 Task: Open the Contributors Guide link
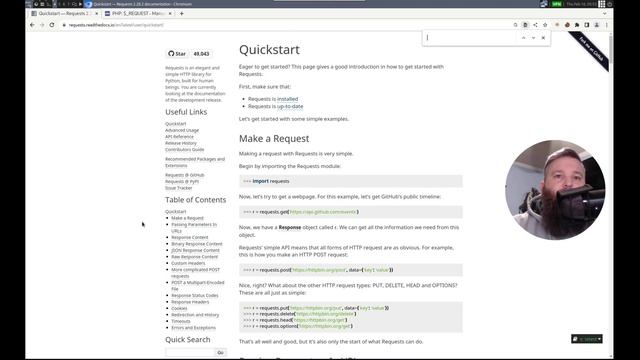point(184,150)
